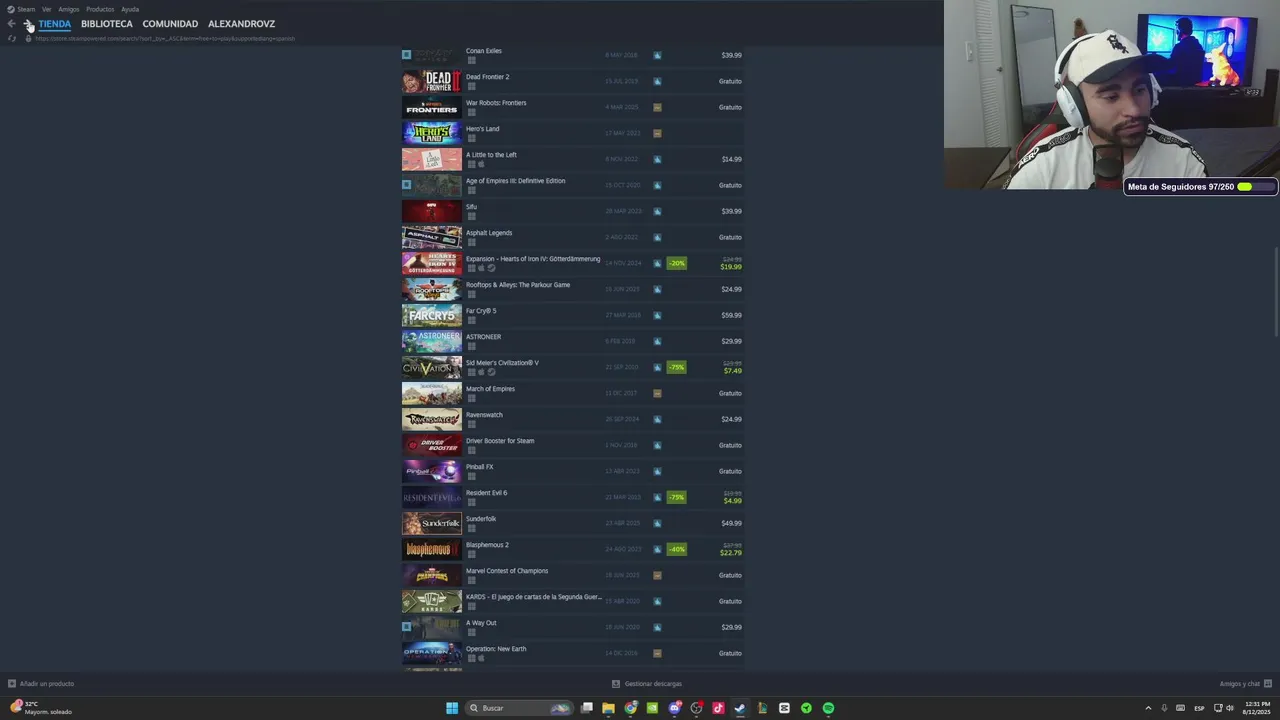Switch to the TIENDA tab
This screenshot has width=1280, height=720.
tap(55, 24)
